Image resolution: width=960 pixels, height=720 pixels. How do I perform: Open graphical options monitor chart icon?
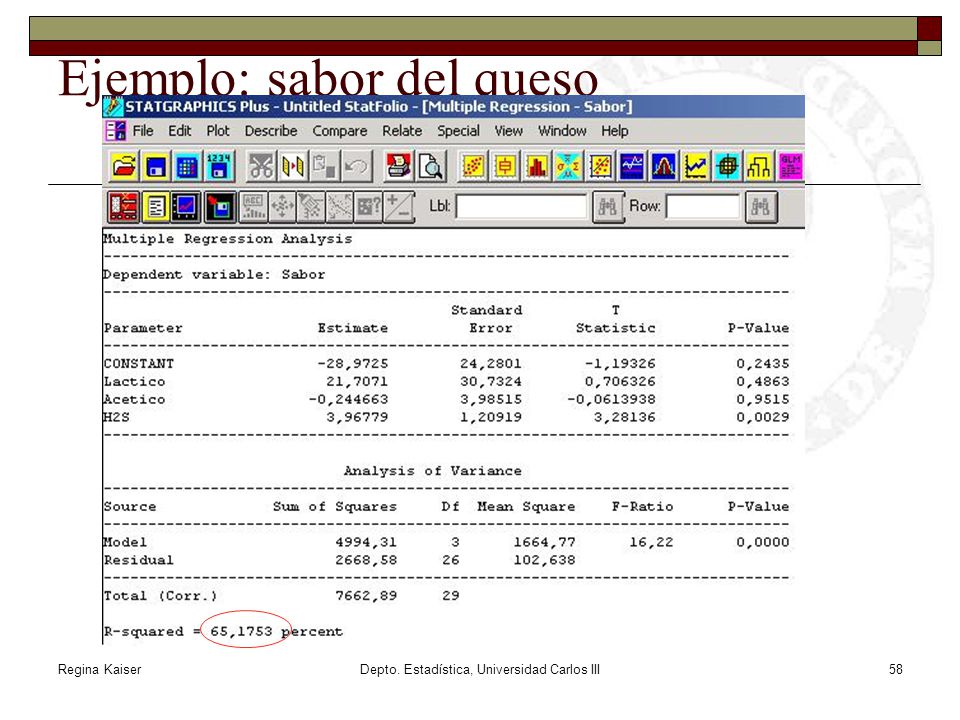[x=186, y=207]
